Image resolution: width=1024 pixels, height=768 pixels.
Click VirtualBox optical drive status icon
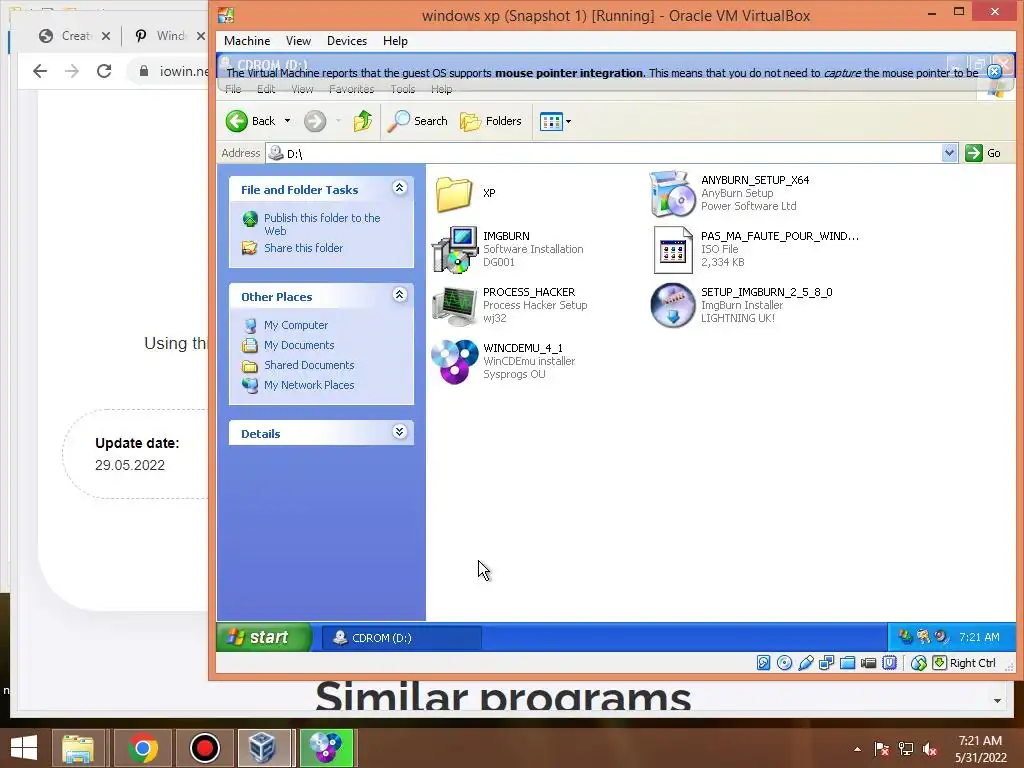[x=784, y=663]
